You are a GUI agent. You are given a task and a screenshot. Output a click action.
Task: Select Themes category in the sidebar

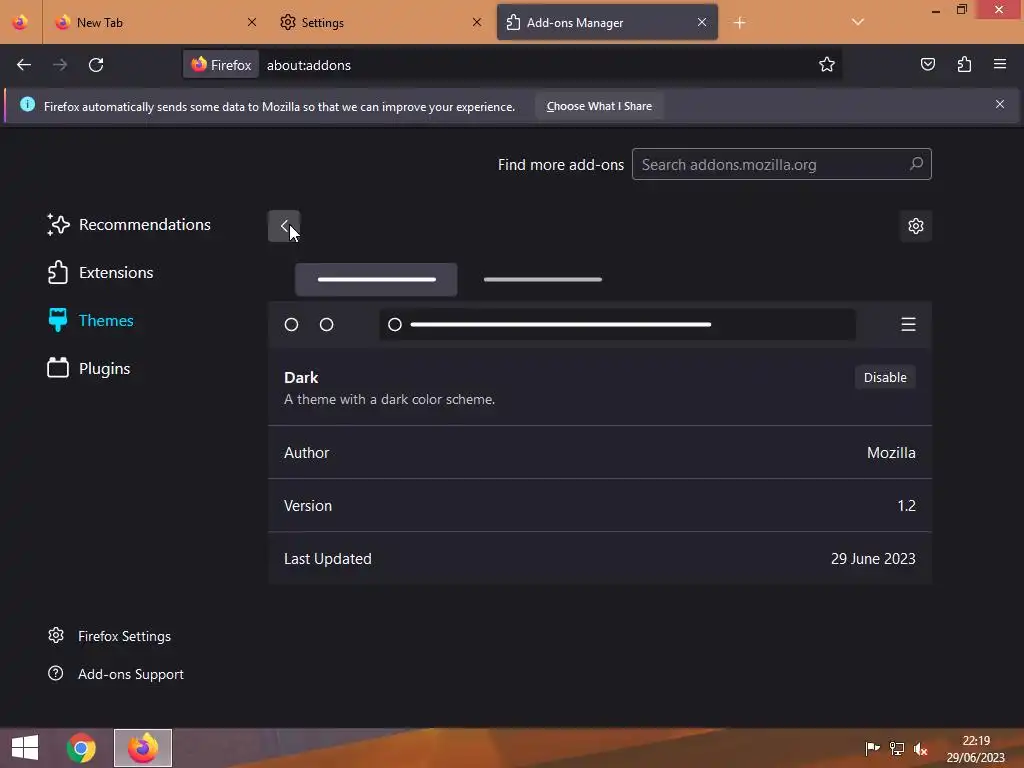[x=91, y=320]
